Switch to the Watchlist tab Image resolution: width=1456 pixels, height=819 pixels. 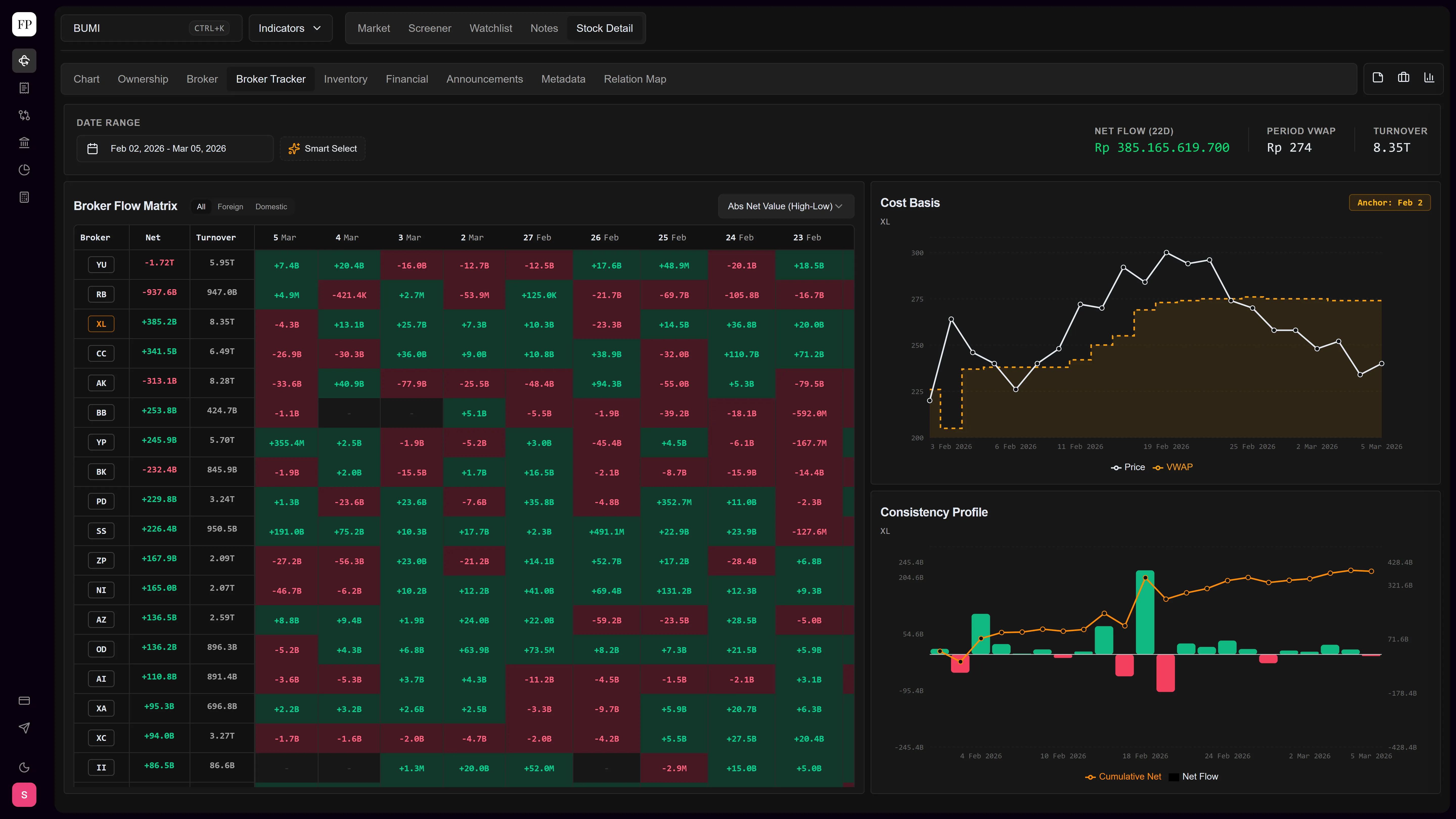(x=491, y=28)
